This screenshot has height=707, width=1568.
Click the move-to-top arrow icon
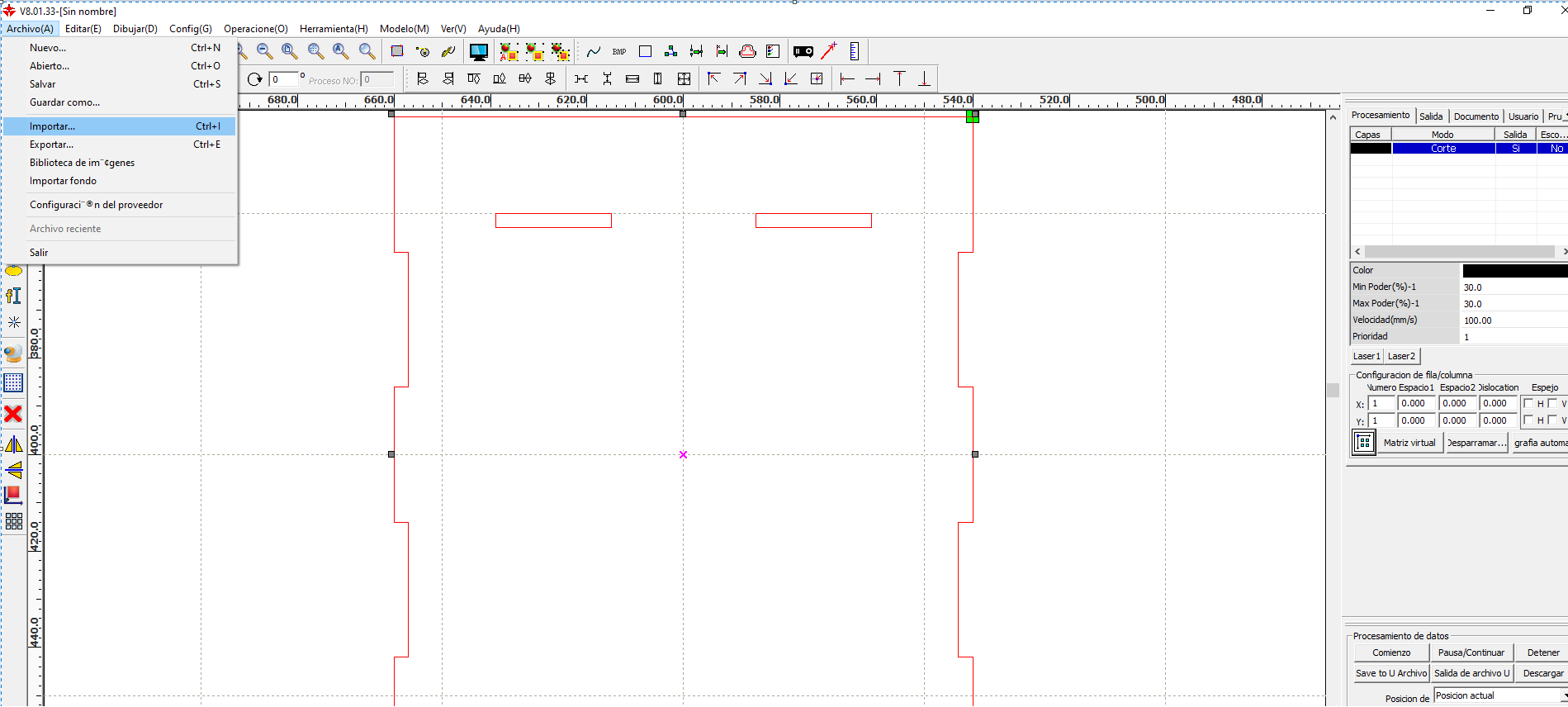coord(899,78)
